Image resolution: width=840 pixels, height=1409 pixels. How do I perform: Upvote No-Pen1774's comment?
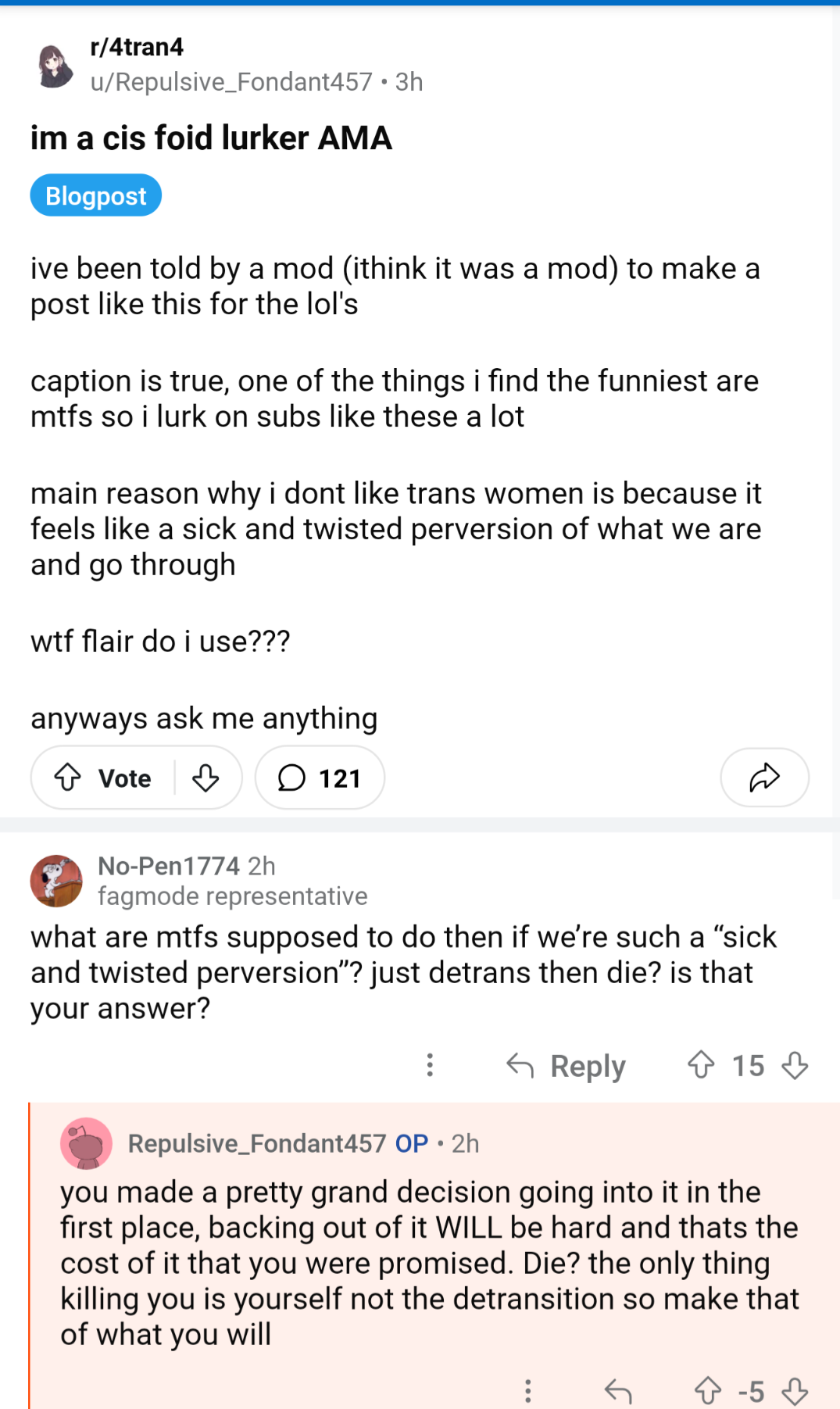(701, 1065)
